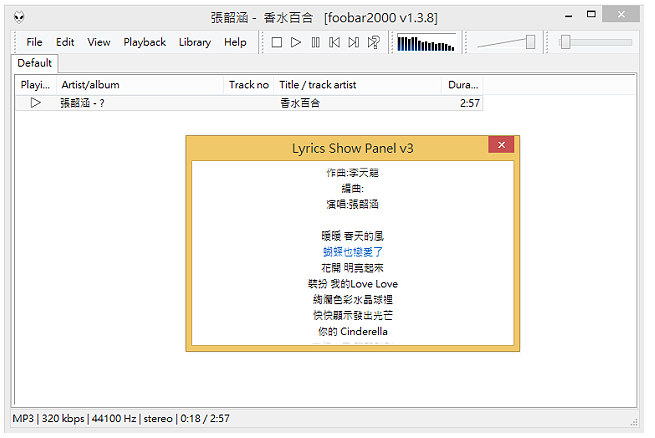Close the foobar2000 window
The image size is (655, 438).
621,14
